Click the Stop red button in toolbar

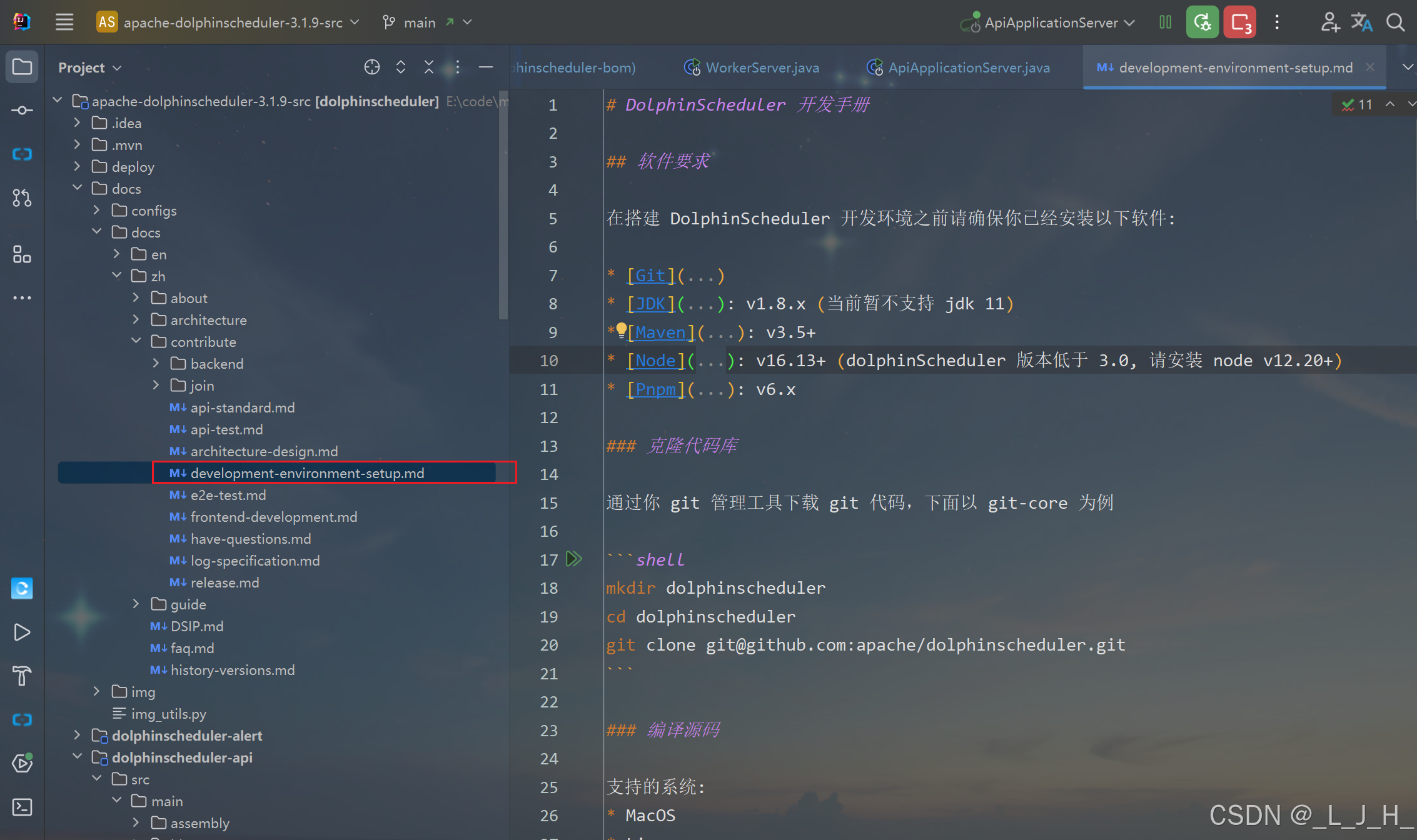1239,22
